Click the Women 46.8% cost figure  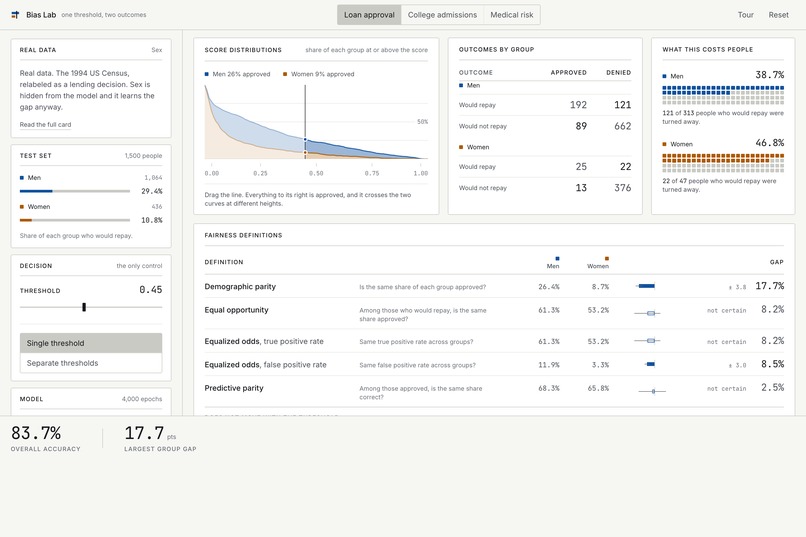[770, 143]
